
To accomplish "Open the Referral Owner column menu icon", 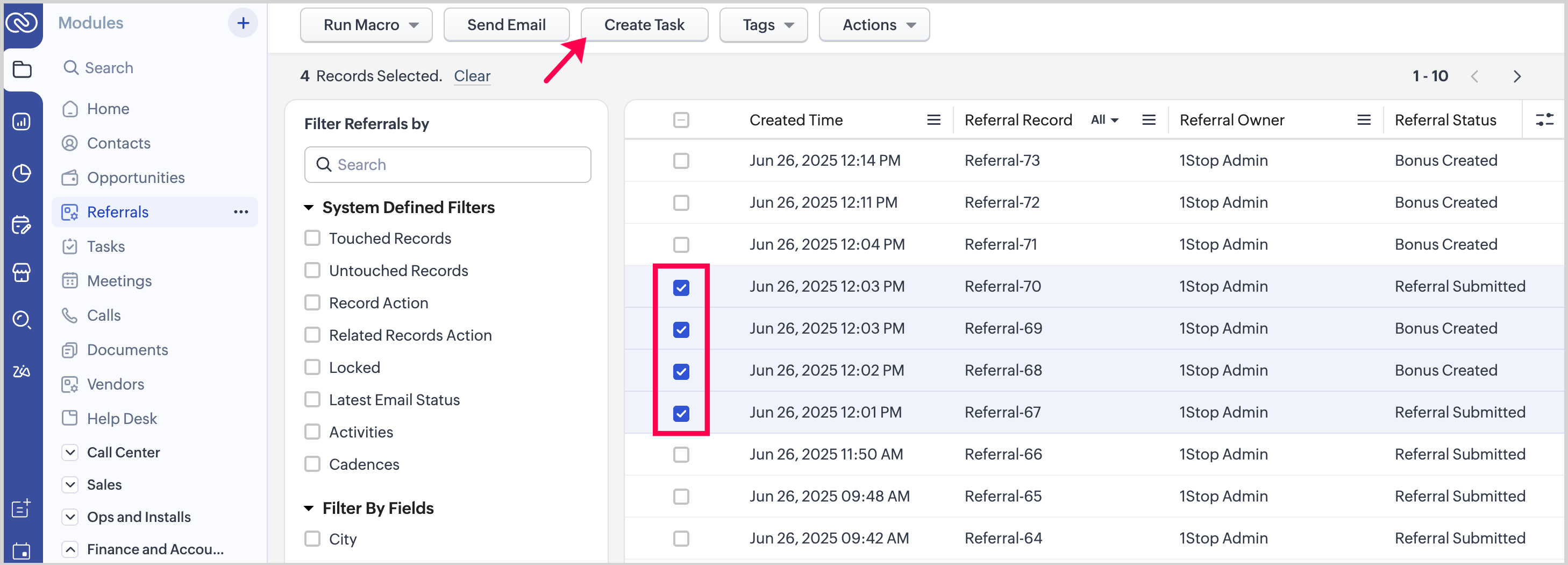I will tap(1364, 120).
